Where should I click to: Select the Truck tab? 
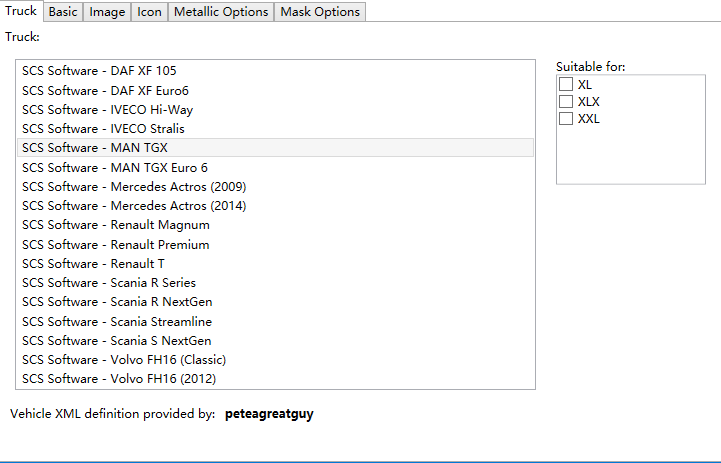point(21,11)
